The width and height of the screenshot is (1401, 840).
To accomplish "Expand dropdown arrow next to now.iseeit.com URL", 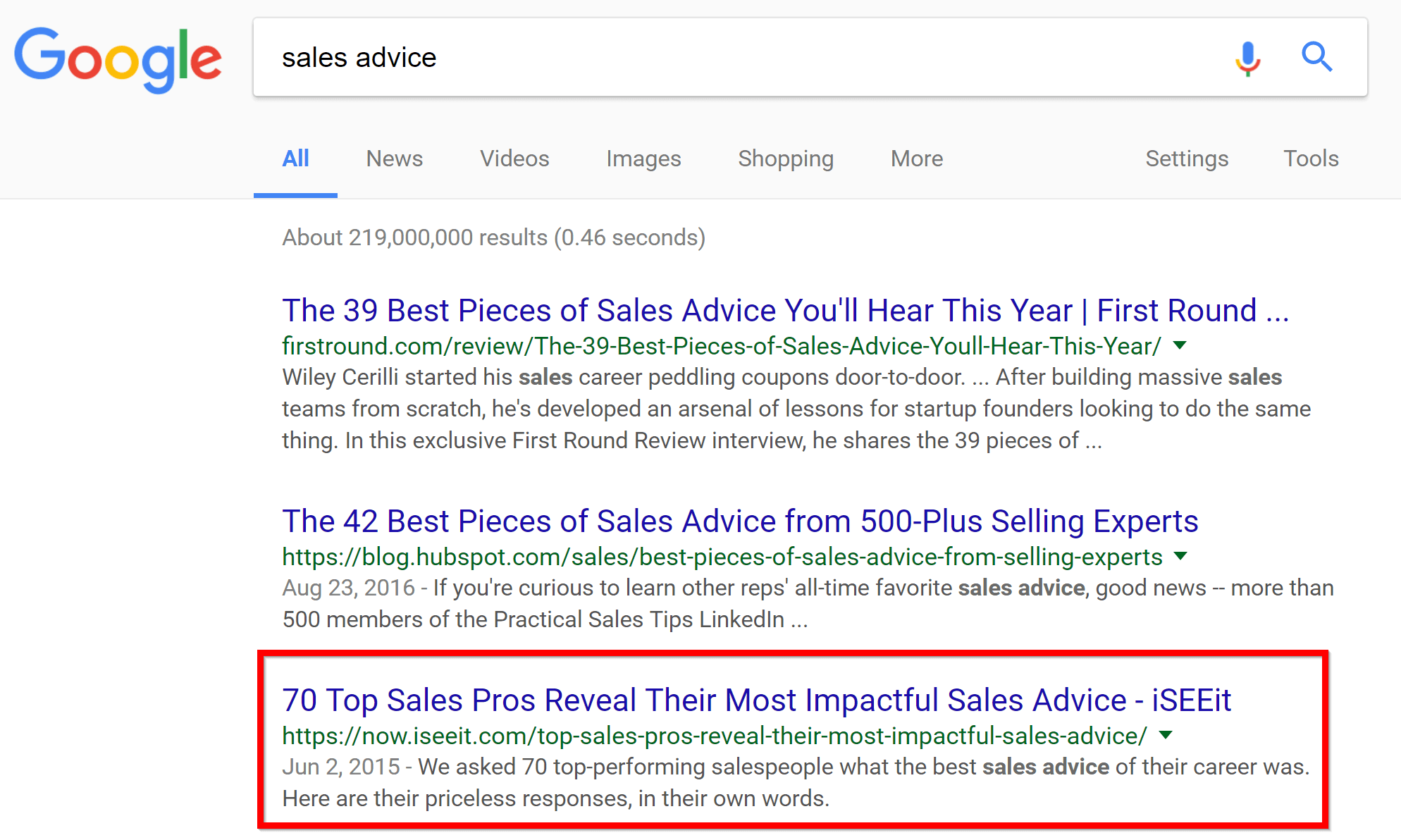I will pyautogui.click(x=1166, y=735).
